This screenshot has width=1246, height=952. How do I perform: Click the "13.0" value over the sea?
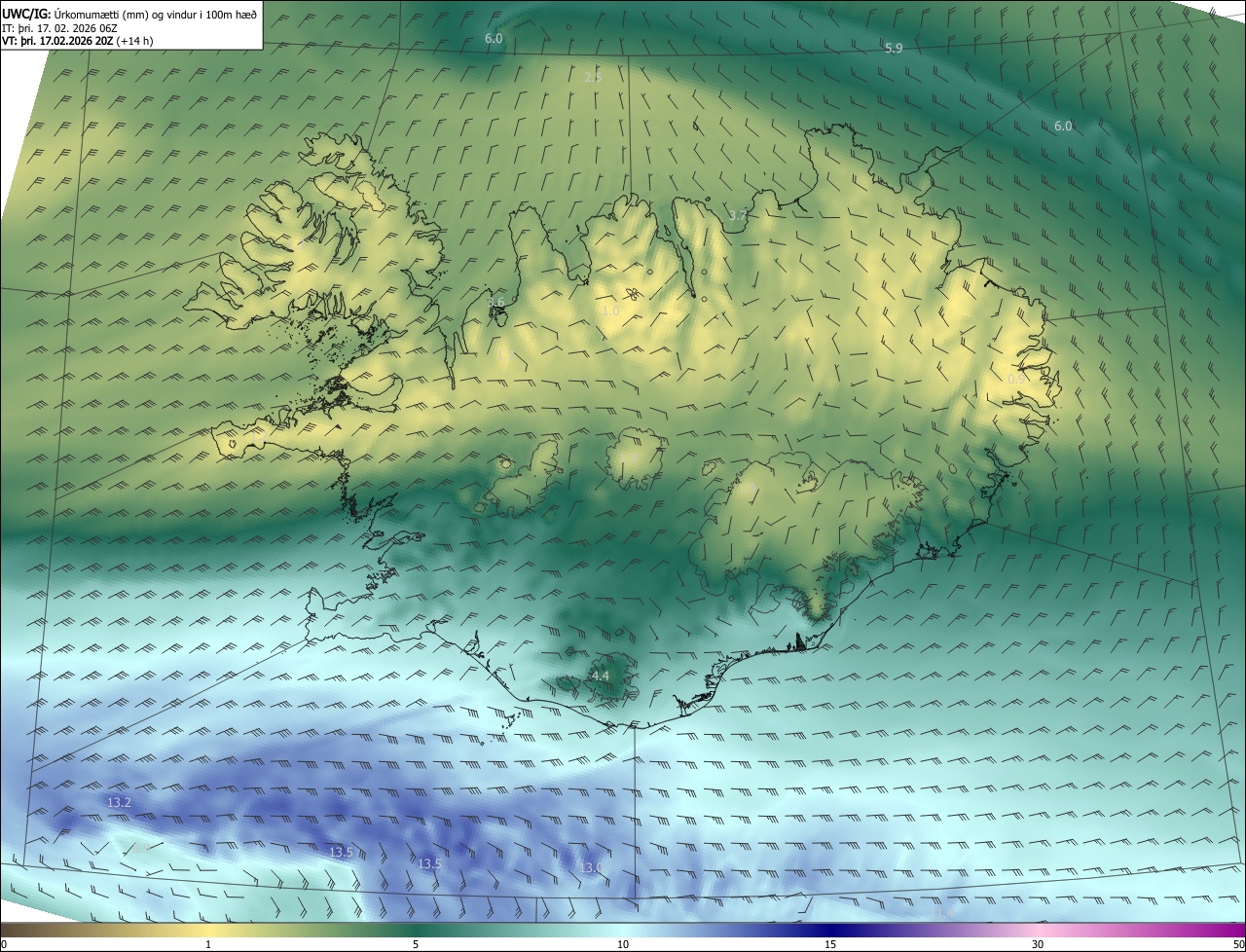[x=592, y=867]
